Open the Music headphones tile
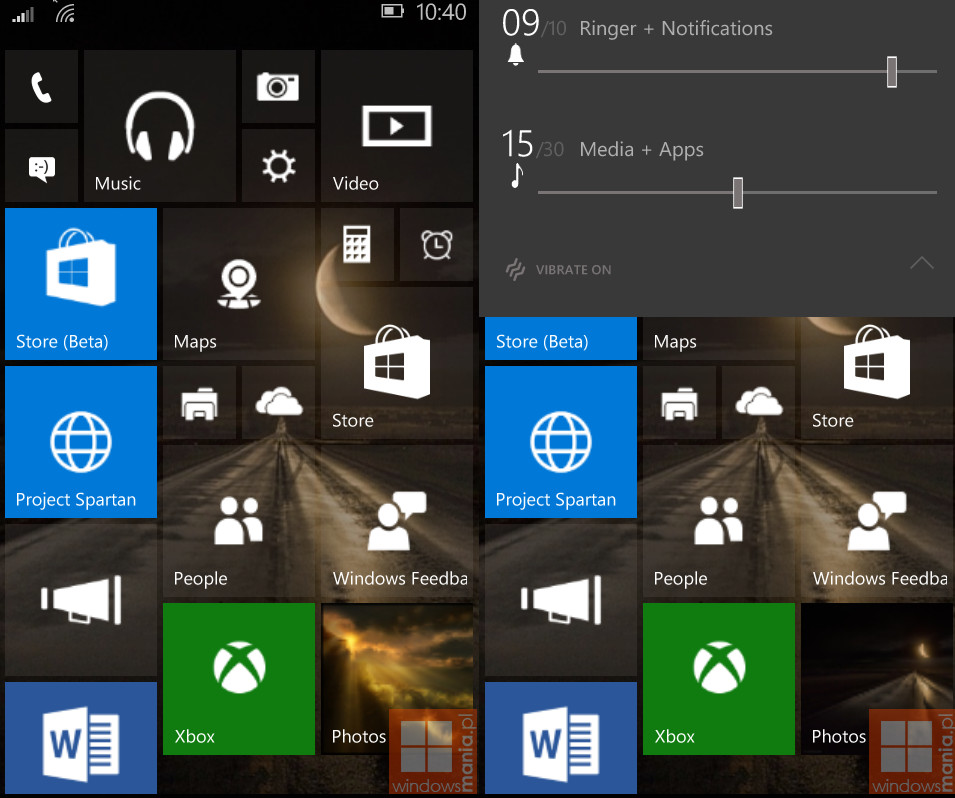This screenshot has height=798, width=955. (x=160, y=126)
